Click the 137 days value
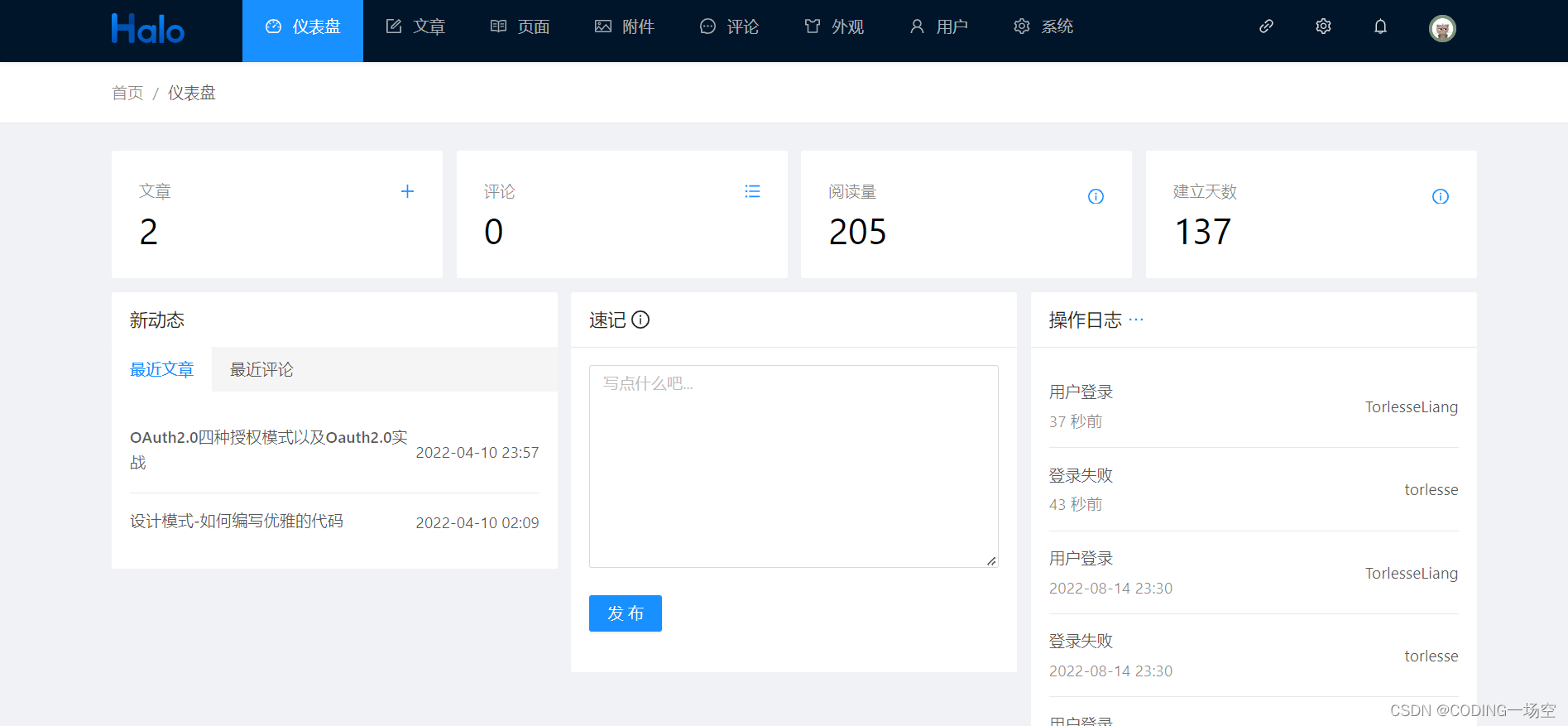 tap(1203, 232)
